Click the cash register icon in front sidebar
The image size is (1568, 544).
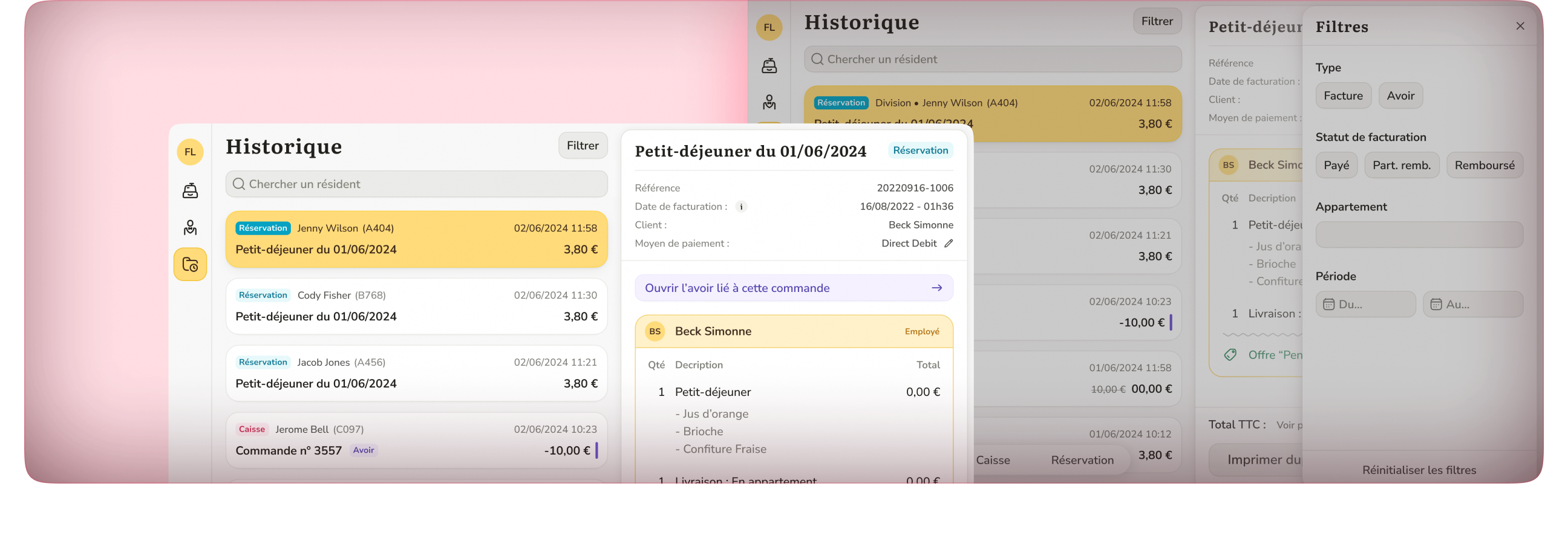pos(190,190)
